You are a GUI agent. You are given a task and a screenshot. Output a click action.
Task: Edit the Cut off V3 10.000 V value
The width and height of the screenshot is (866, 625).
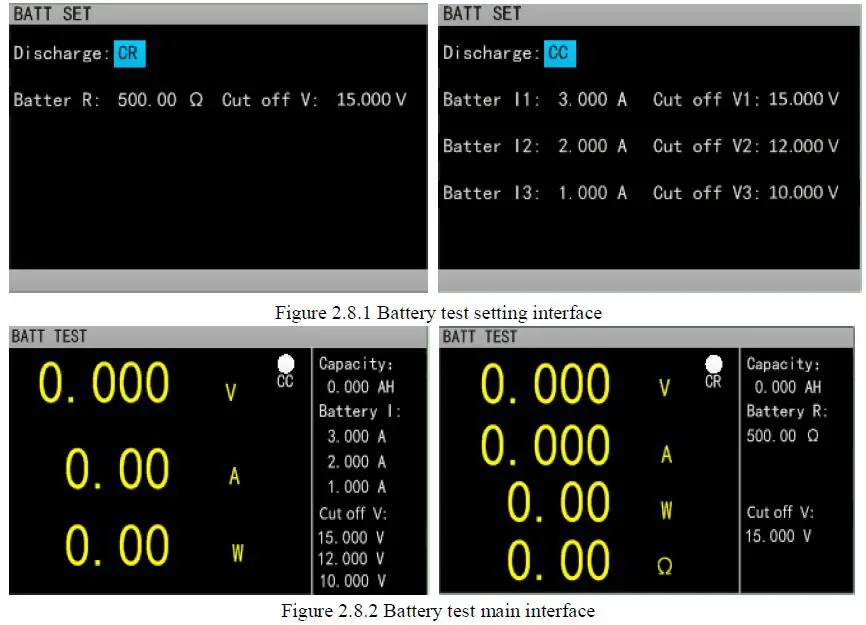click(x=803, y=192)
